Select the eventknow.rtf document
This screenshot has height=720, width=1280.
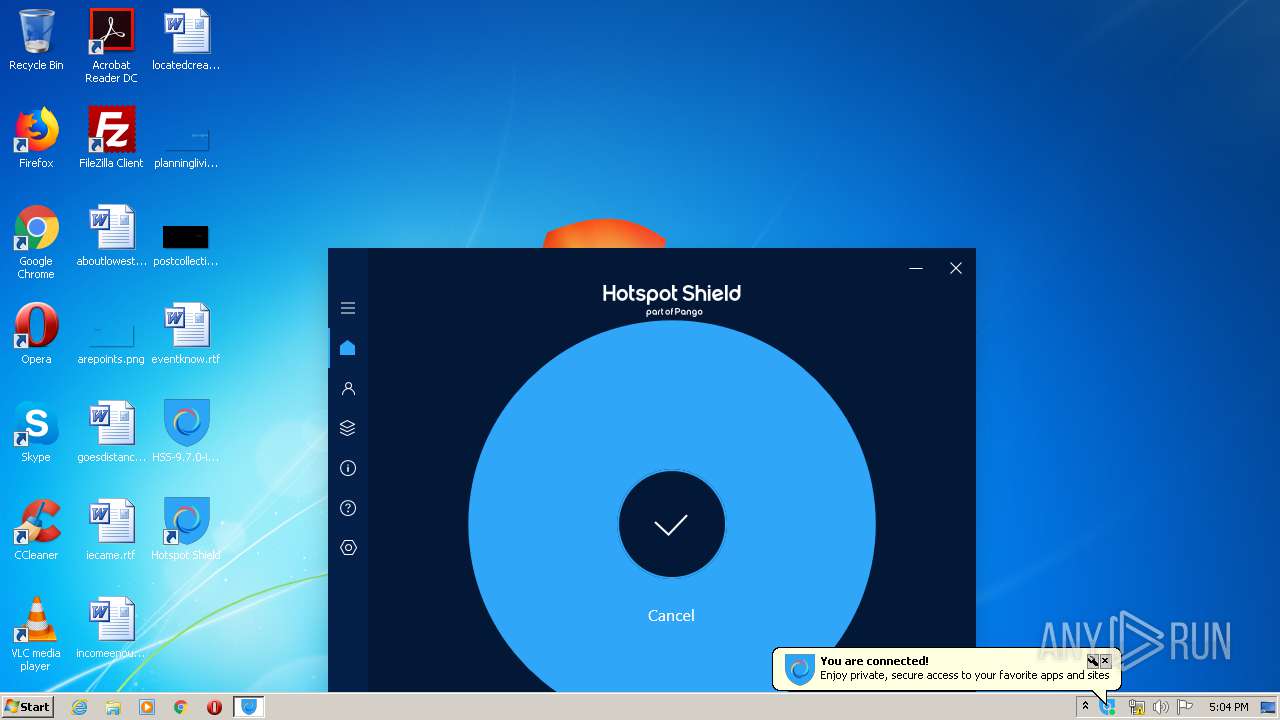(186, 334)
